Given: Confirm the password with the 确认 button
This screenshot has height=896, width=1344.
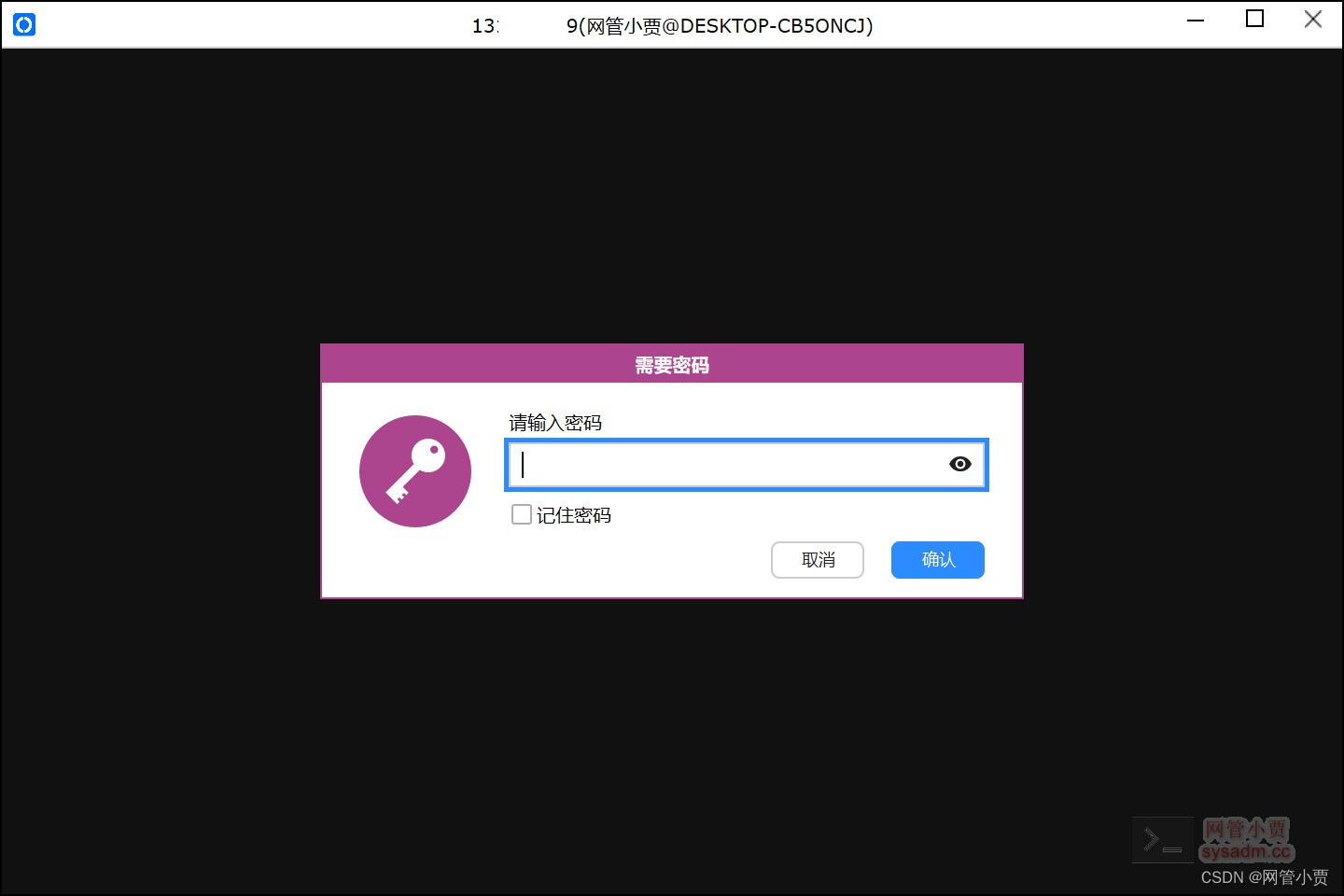Looking at the screenshot, I should pyautogui.click(x=937, y=560).
